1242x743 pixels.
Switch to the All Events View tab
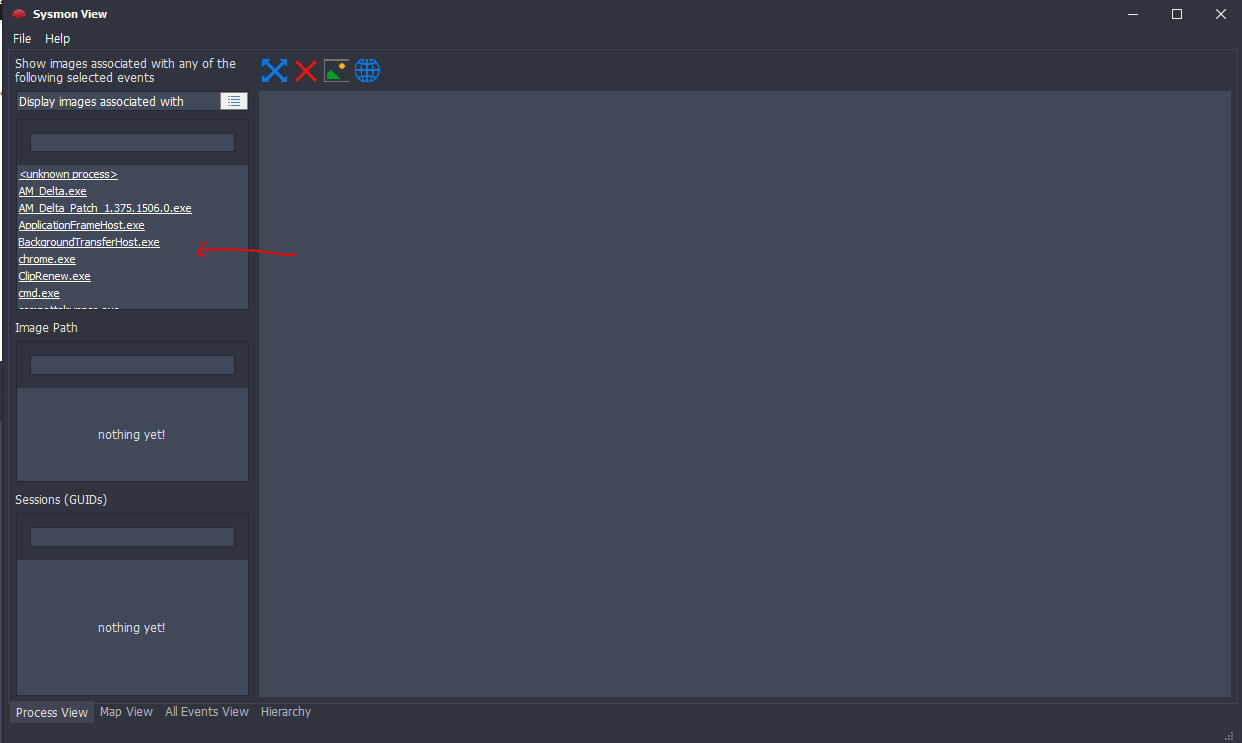click(x=207, y=712)
